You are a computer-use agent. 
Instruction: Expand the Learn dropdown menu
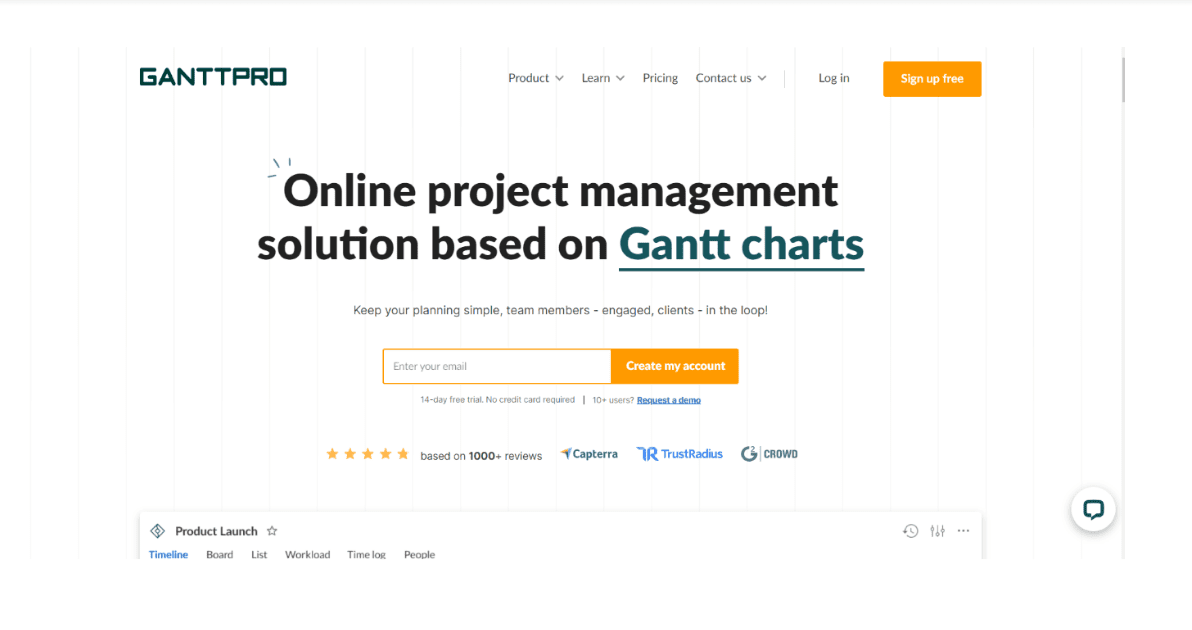(603, 78)
